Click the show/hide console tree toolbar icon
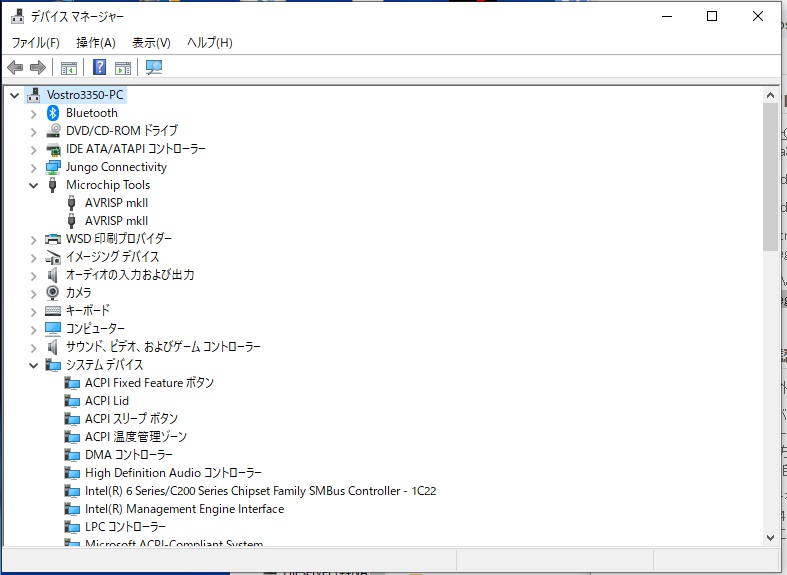The image size is (787, 575). click(x=69, y=67)
